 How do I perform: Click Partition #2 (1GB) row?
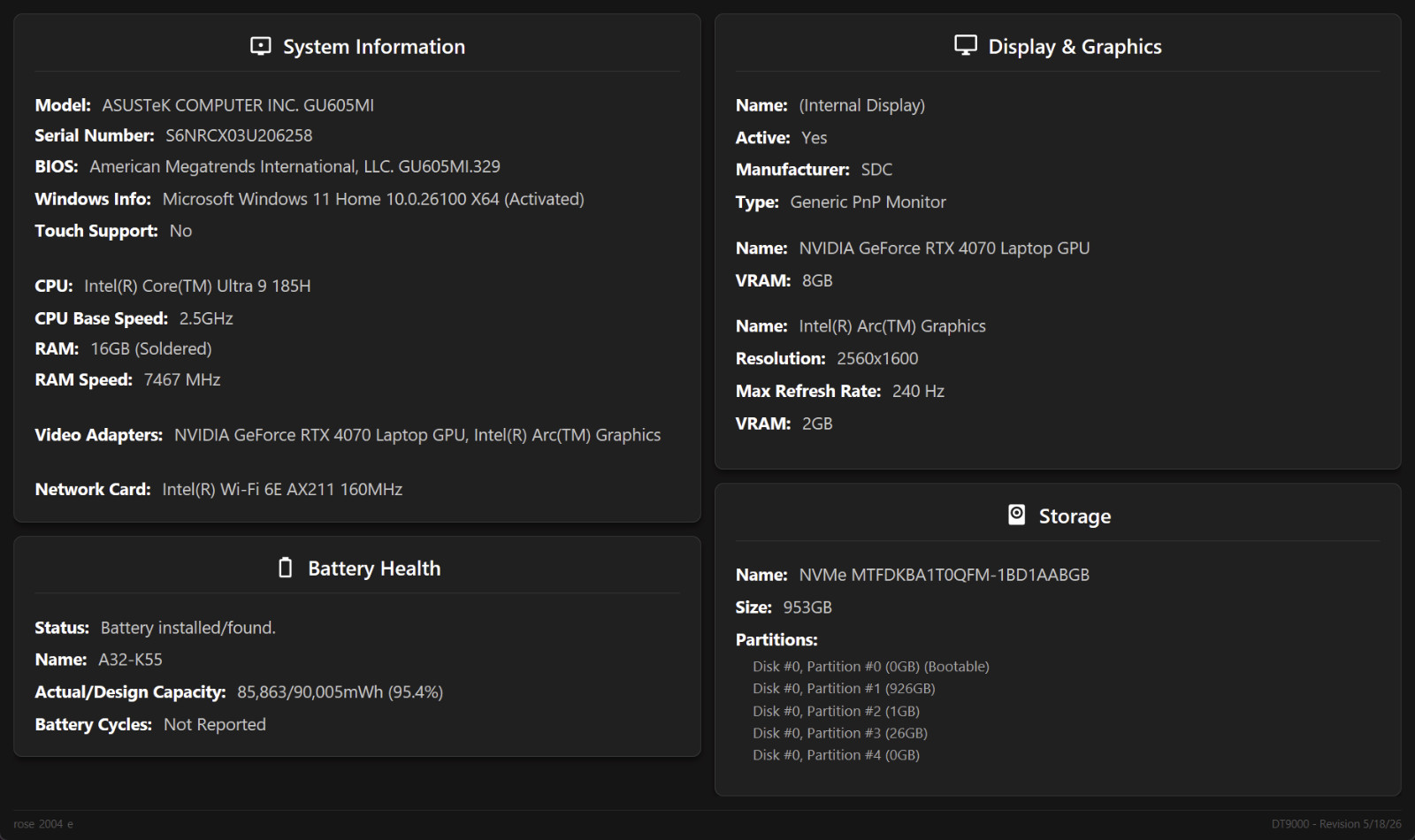pos(836,711)
